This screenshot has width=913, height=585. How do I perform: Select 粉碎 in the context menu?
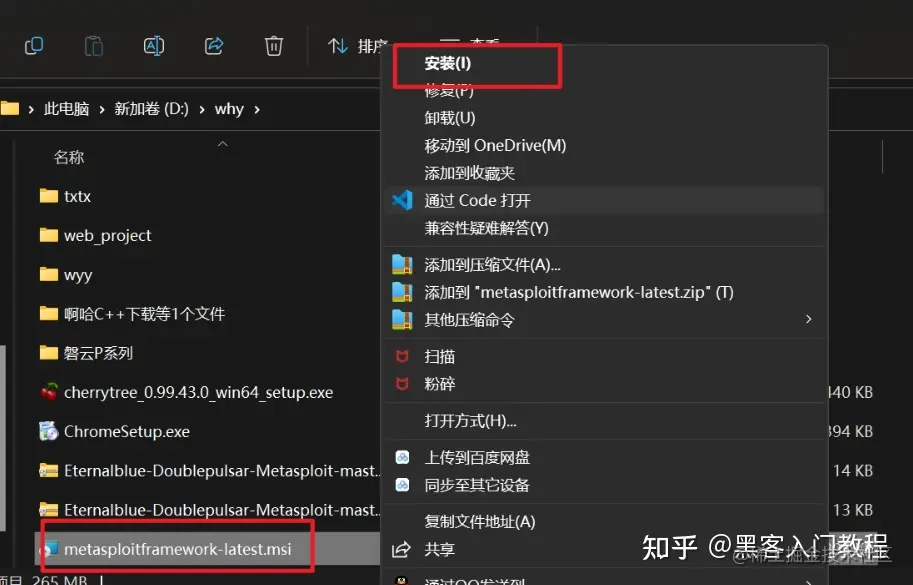pyautogui.click(x=440, y=384)
